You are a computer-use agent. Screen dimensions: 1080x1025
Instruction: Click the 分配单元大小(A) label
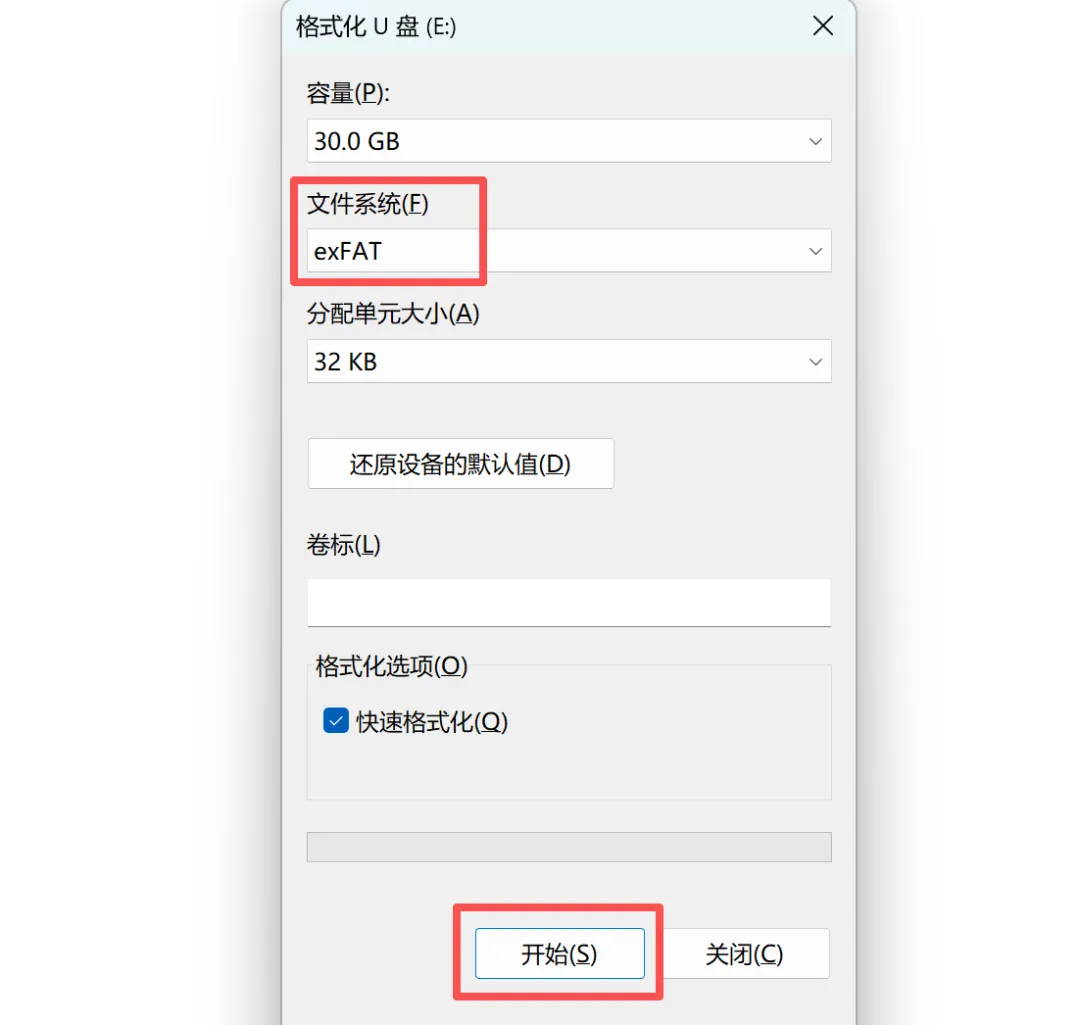(393, 314)
